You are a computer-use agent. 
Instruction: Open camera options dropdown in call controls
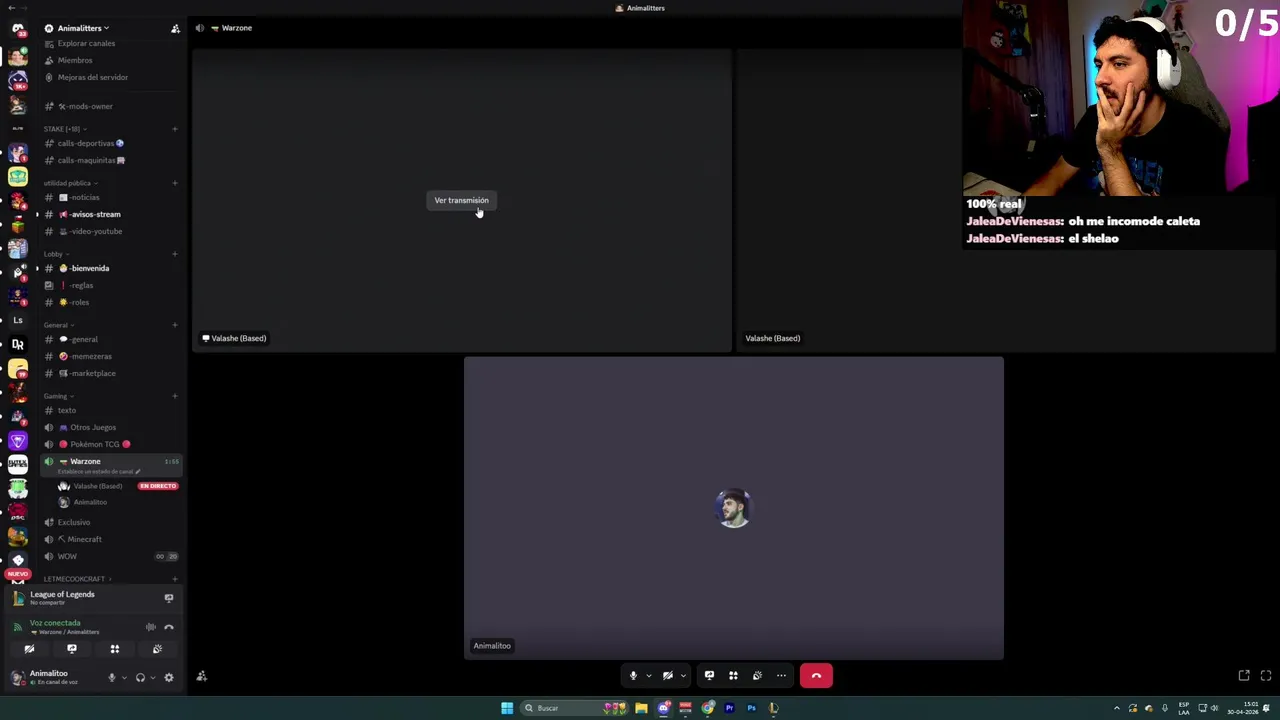click(x=683, y=676)
